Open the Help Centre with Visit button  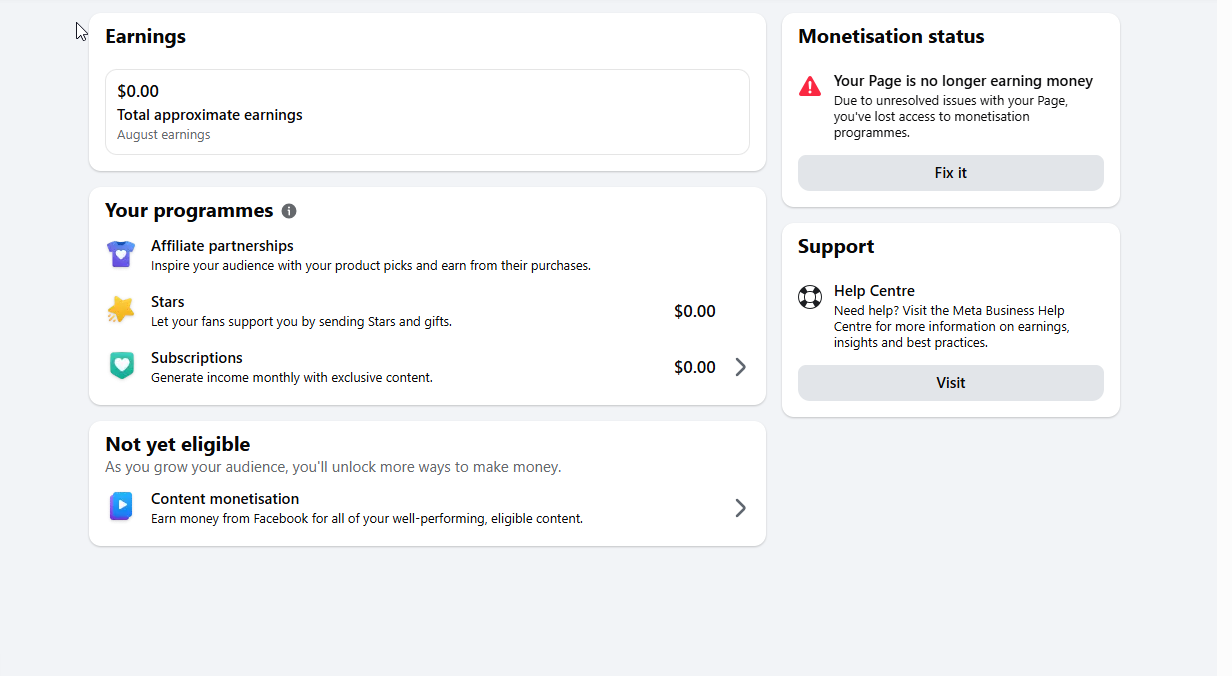[x=951, y=383]
